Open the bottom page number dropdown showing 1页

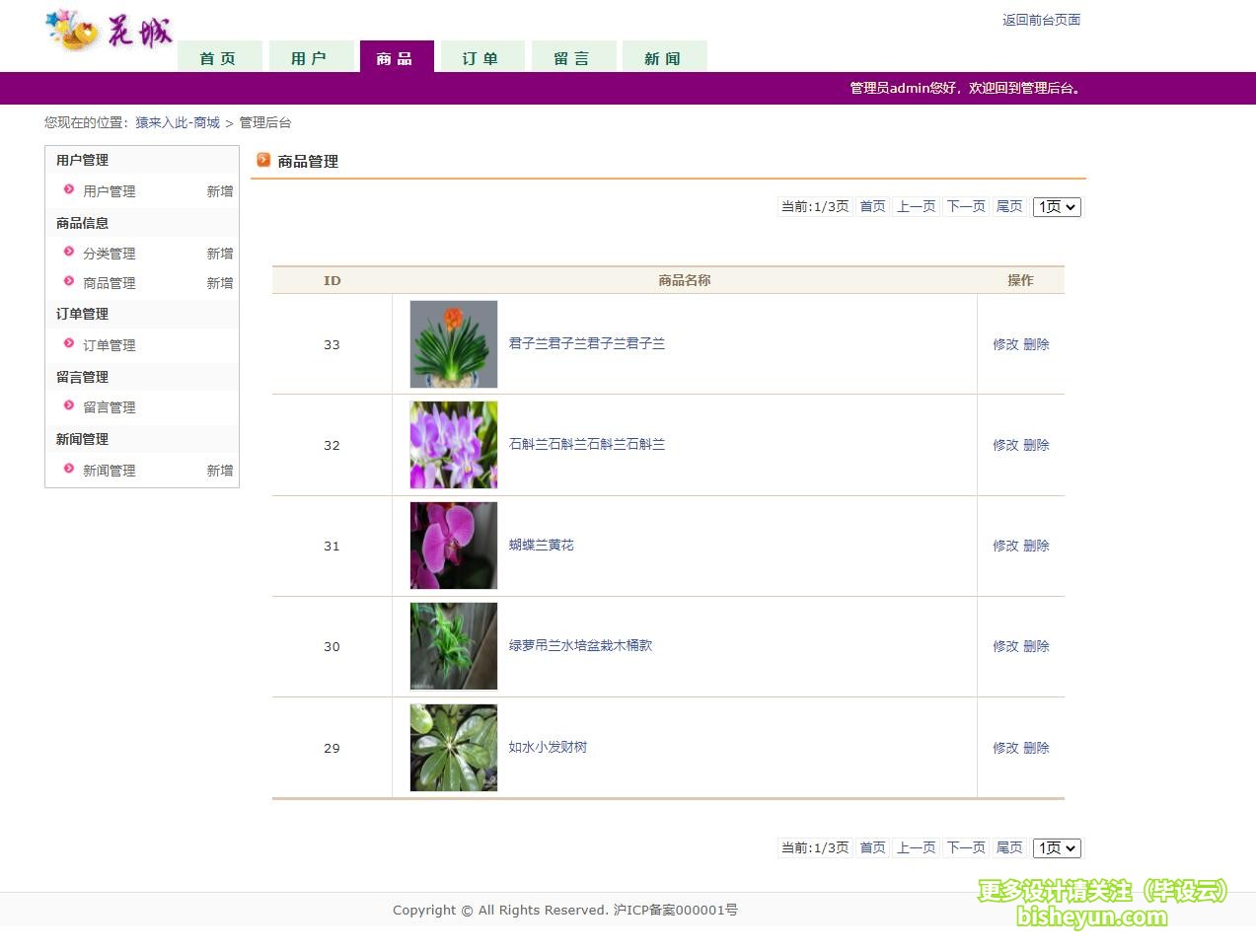1056,847
